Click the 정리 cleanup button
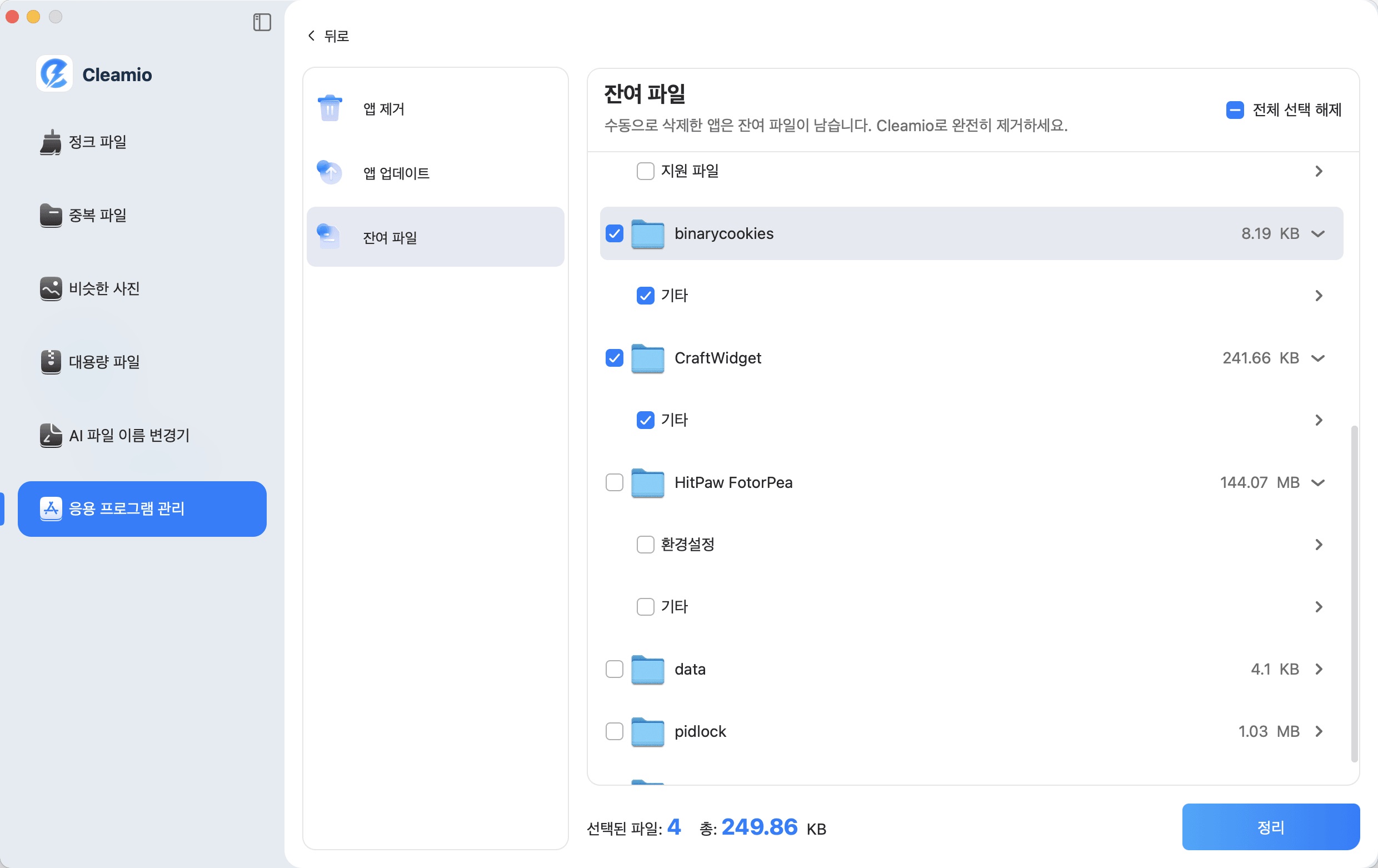Screen dimensions: 1378x868 coord(1270,827)
